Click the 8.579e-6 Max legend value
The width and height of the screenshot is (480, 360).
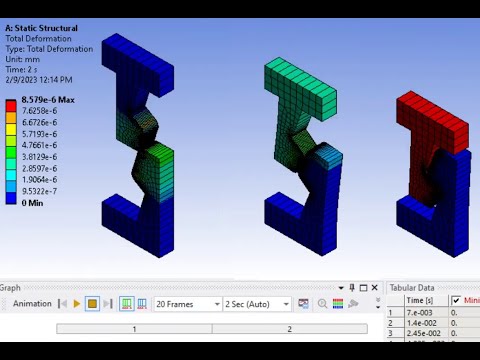tap(48, 100)
